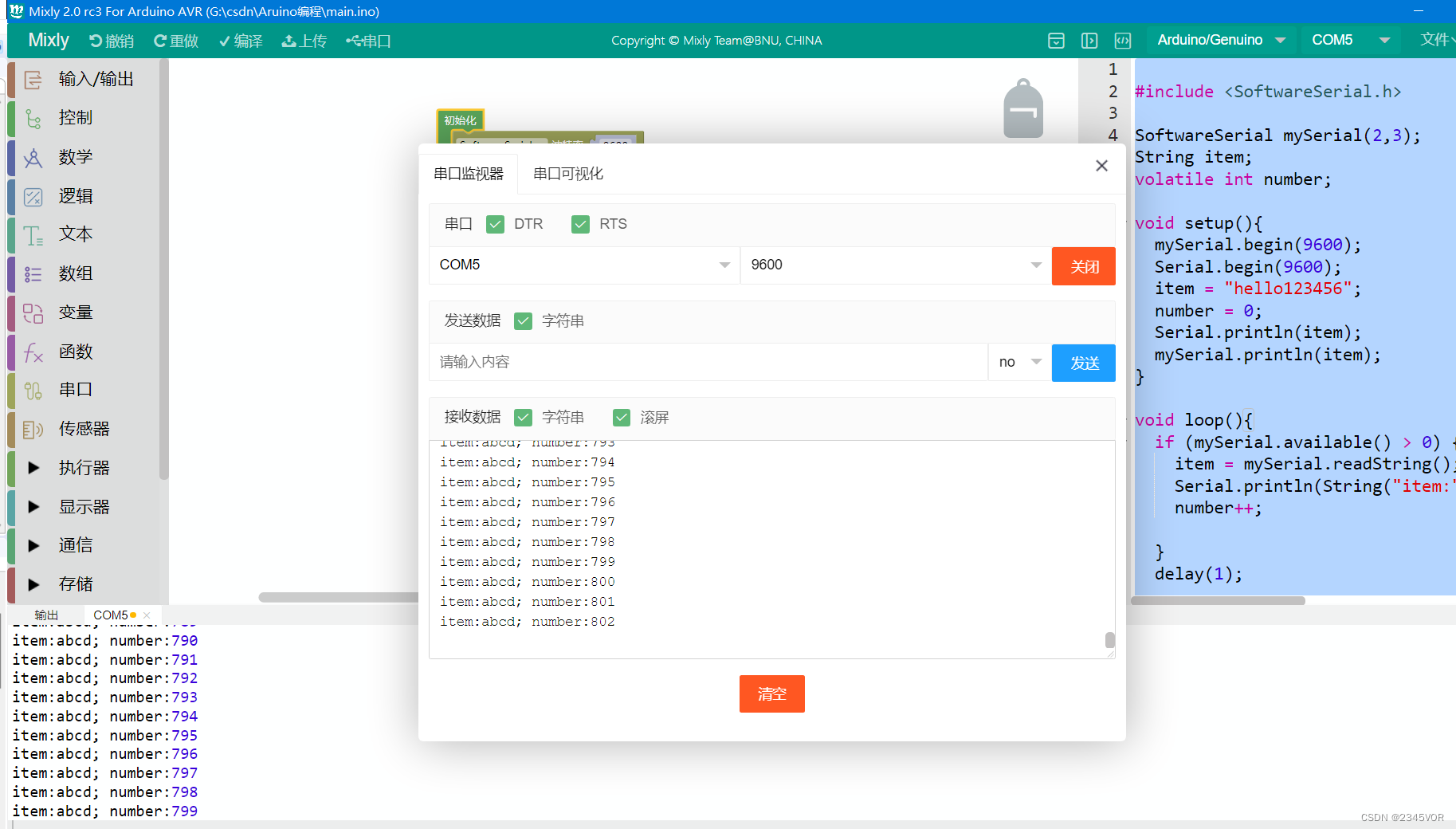Open the 传感器 sensor category icon
Image resolution: width=1456 pixels, height=829 pixels.
(33, 430)
